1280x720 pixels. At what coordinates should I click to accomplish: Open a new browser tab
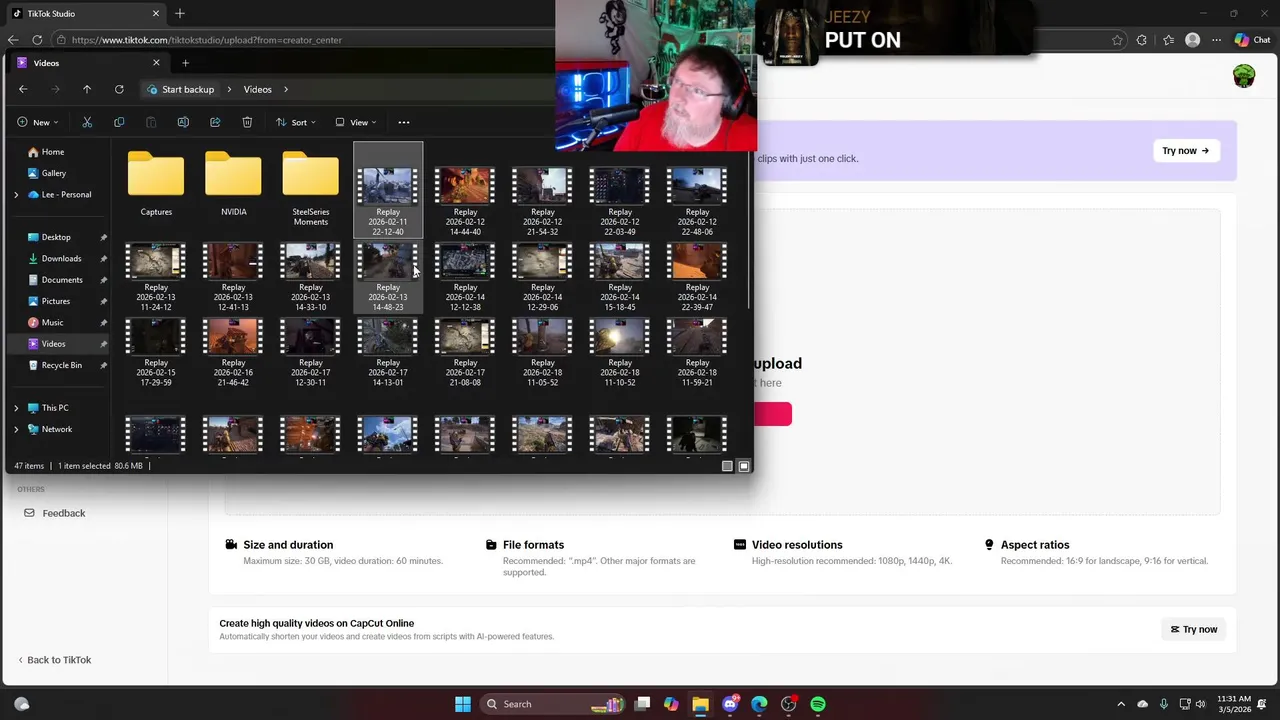coord(180,14)
